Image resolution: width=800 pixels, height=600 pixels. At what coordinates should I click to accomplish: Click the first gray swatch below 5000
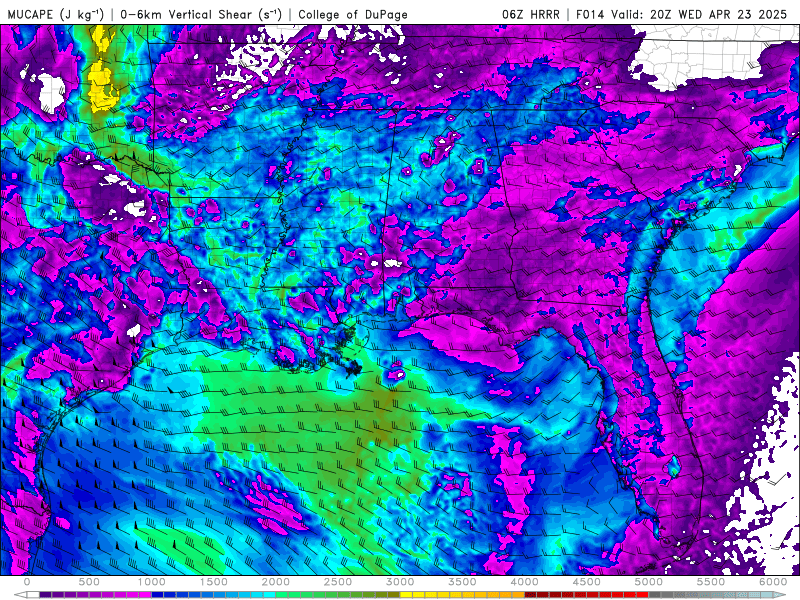click(655, 594)
